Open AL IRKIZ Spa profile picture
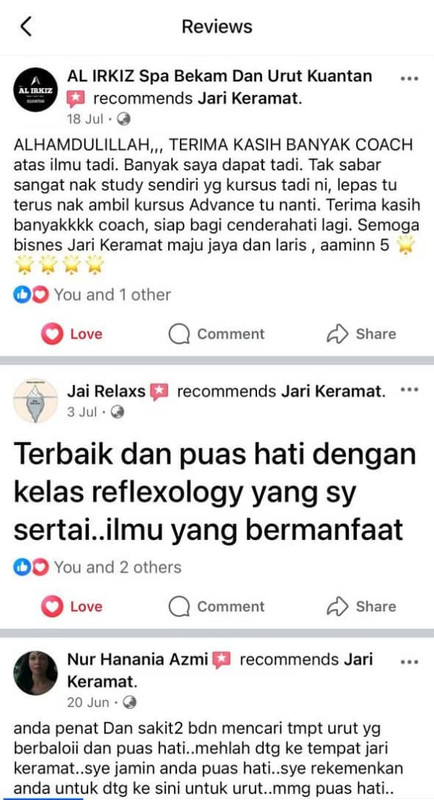The width and height of the screenshot is (434, 800). (x=35, y=89)
